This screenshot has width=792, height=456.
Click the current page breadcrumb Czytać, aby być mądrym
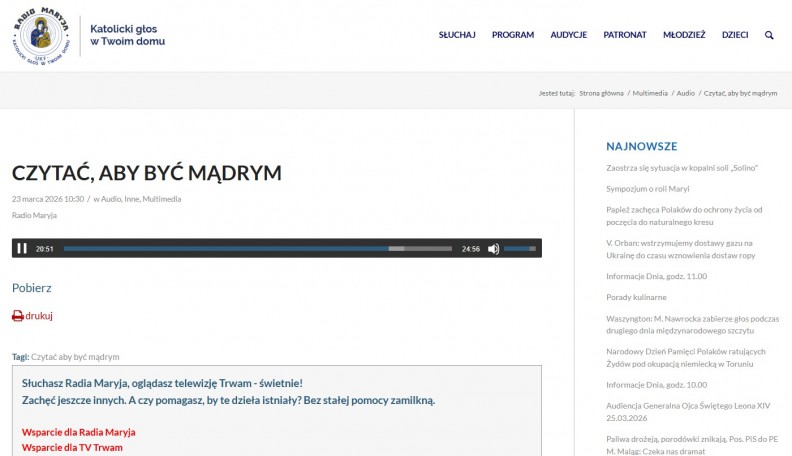(740, 93)
